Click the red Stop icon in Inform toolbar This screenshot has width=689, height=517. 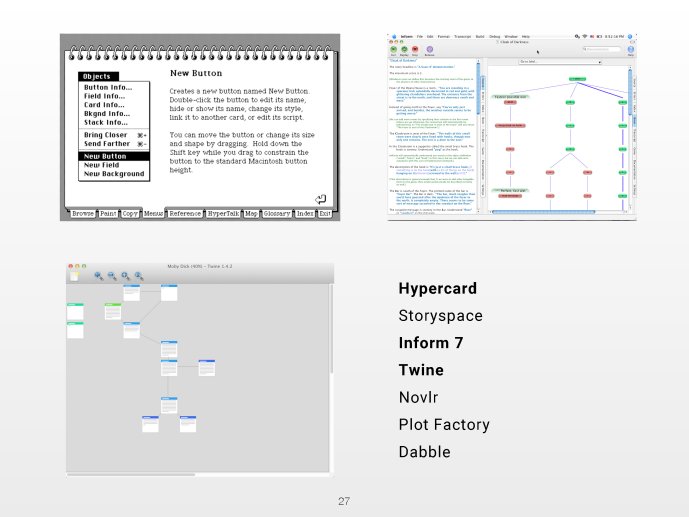pyautogui.click(x=415, y=49)
